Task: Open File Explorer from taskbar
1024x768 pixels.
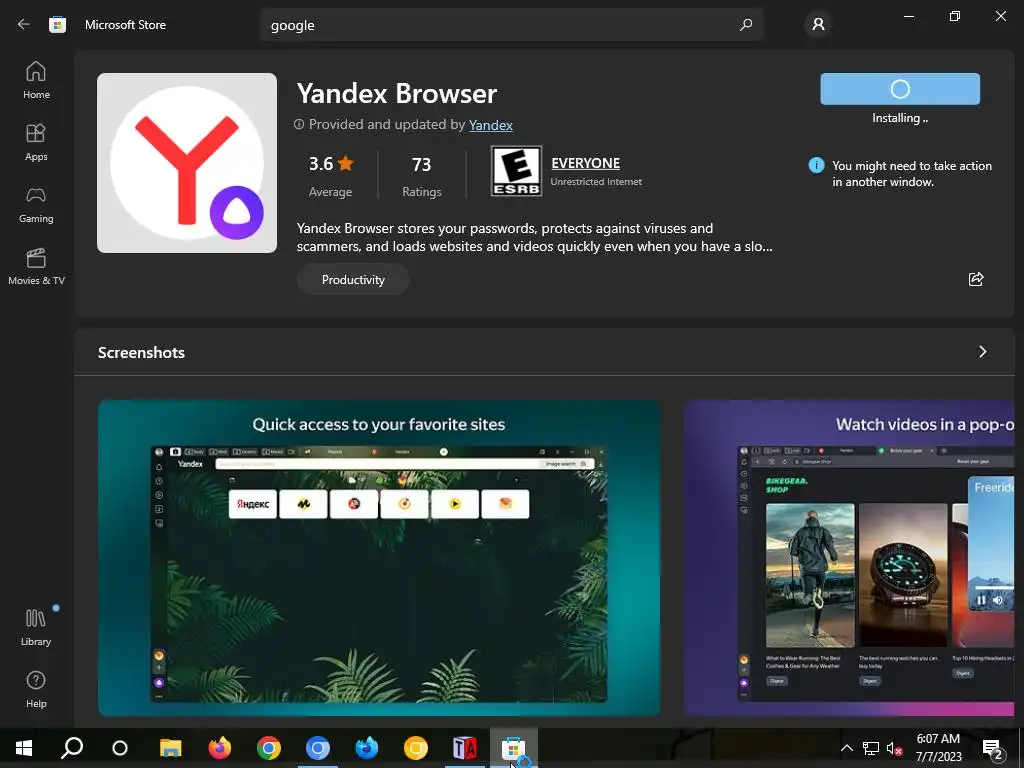Action: tap(170, 748)
